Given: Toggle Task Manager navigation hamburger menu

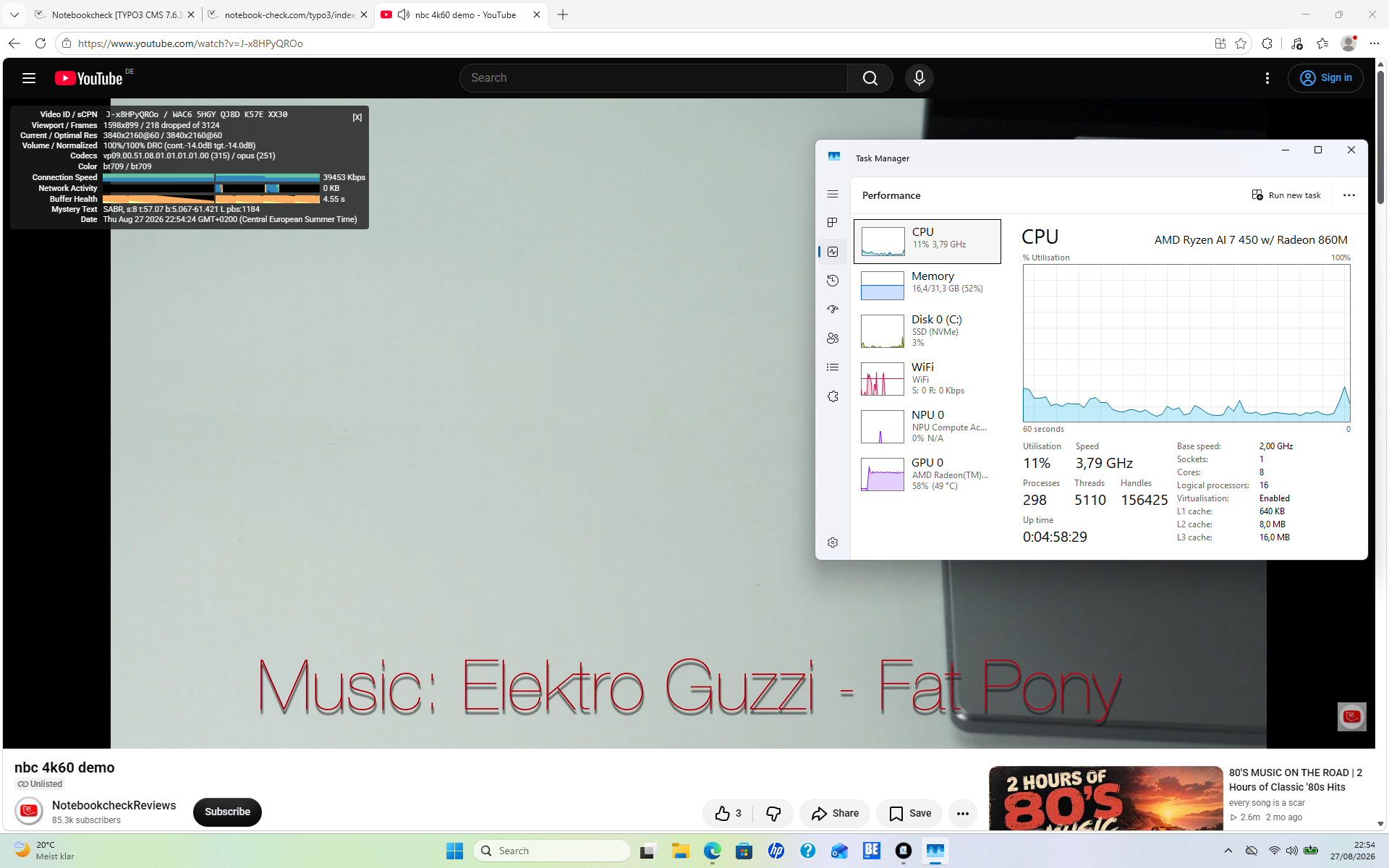Looking at the screenshot, I should click(833, 194).
